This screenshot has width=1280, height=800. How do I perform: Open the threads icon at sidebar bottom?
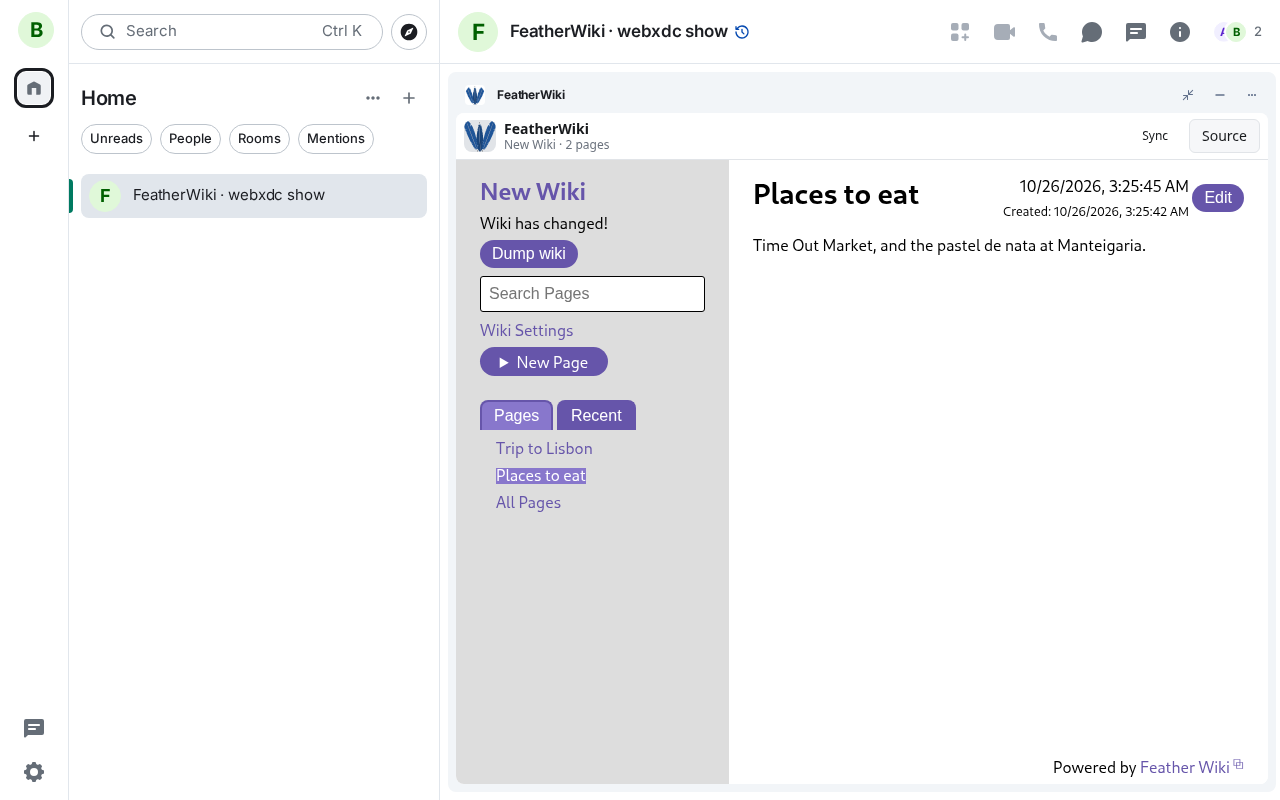click(x=34, y=728)
